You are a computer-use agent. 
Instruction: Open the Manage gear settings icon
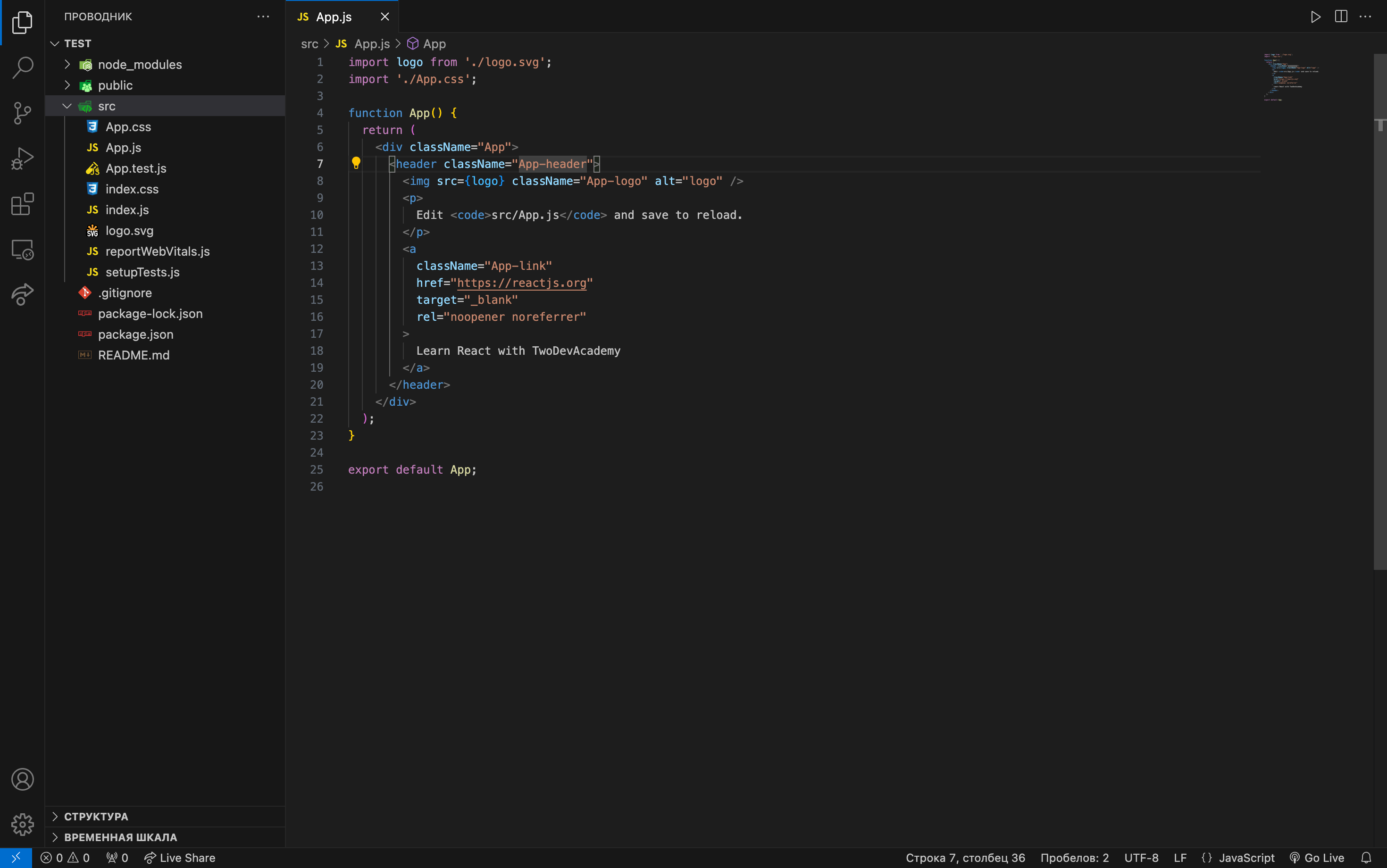click(22, 825)
